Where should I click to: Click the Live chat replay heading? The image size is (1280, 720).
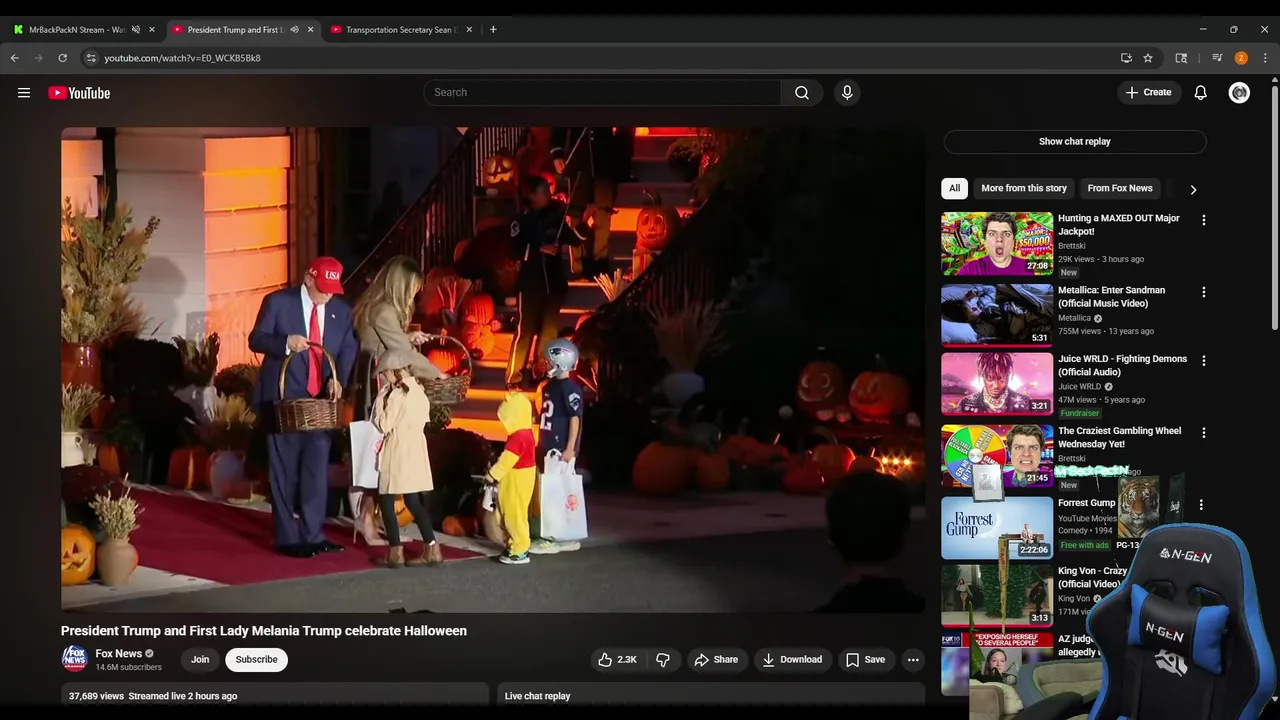(538, 696)
